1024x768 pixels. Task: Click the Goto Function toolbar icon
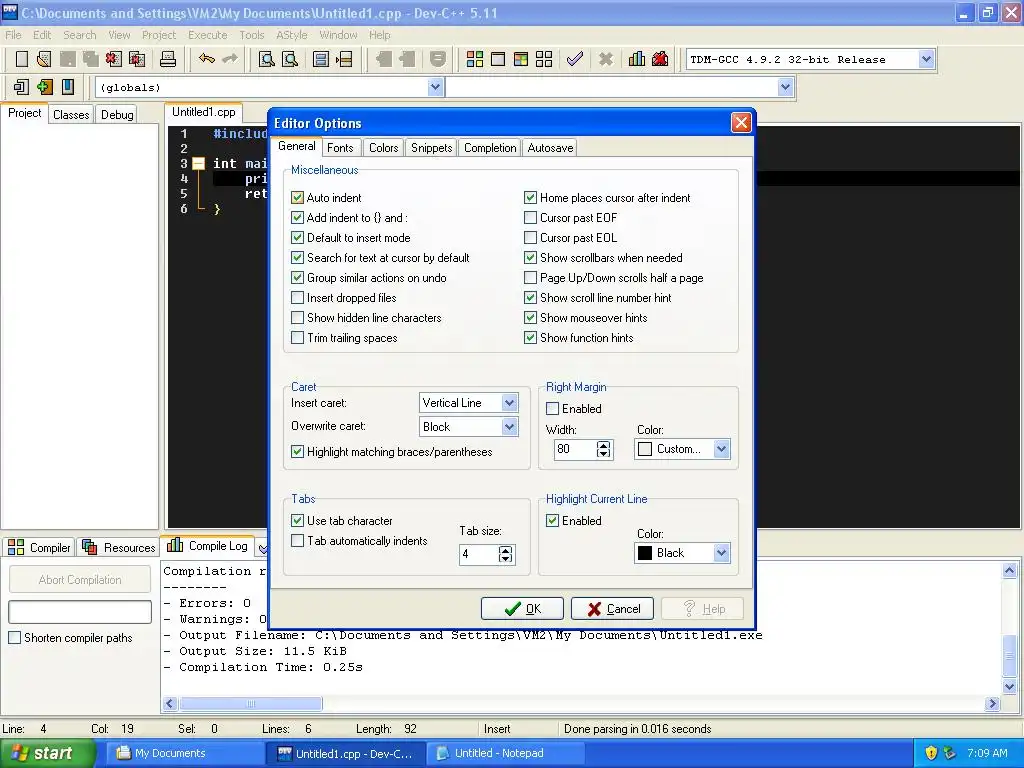(321, 59)
